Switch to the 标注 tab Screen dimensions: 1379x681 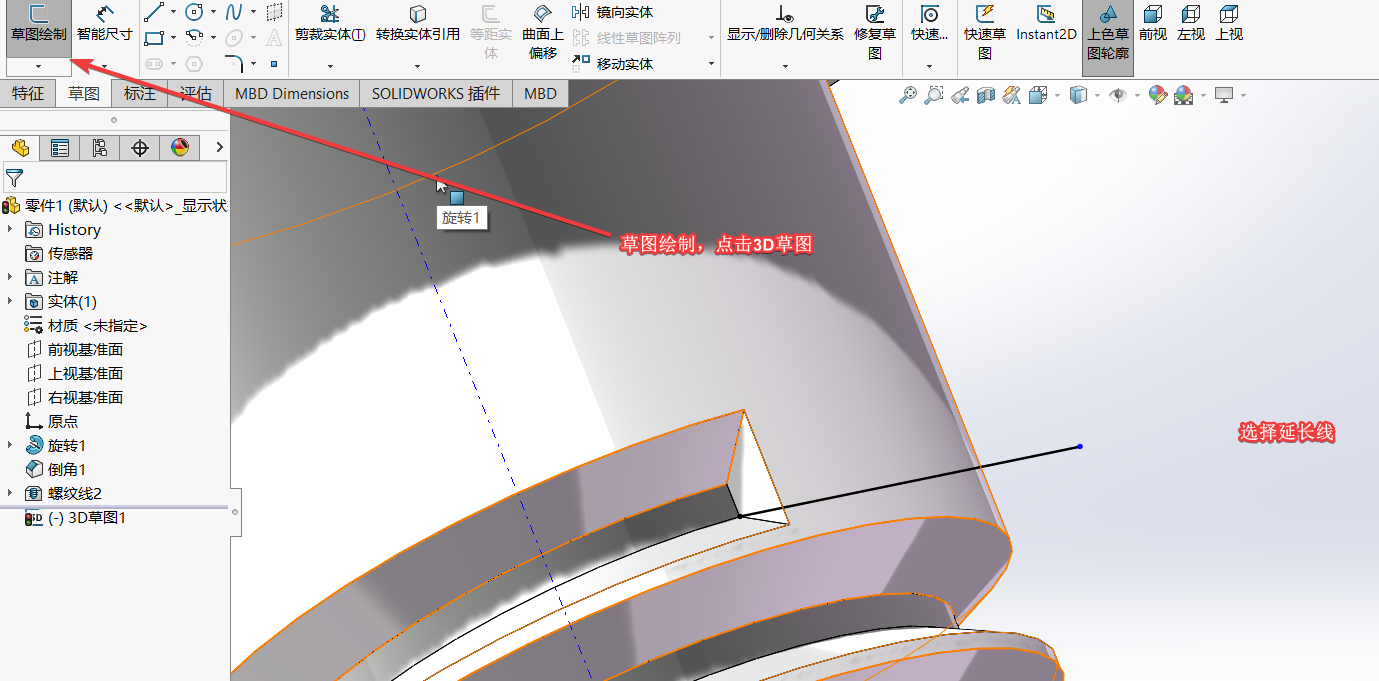tap(140, 93)
